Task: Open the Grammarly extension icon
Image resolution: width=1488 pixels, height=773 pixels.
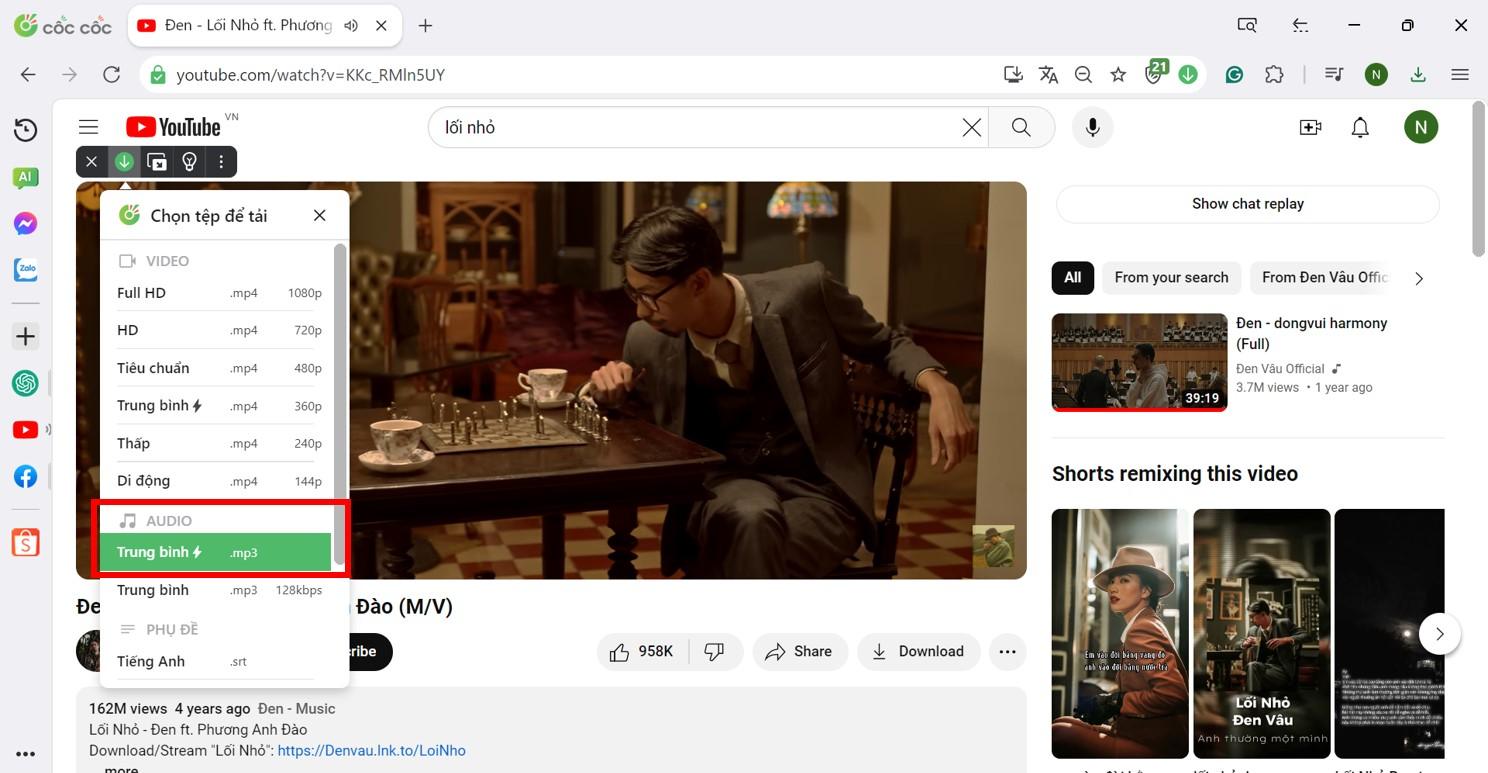Action: click(x=1235, y=75)
